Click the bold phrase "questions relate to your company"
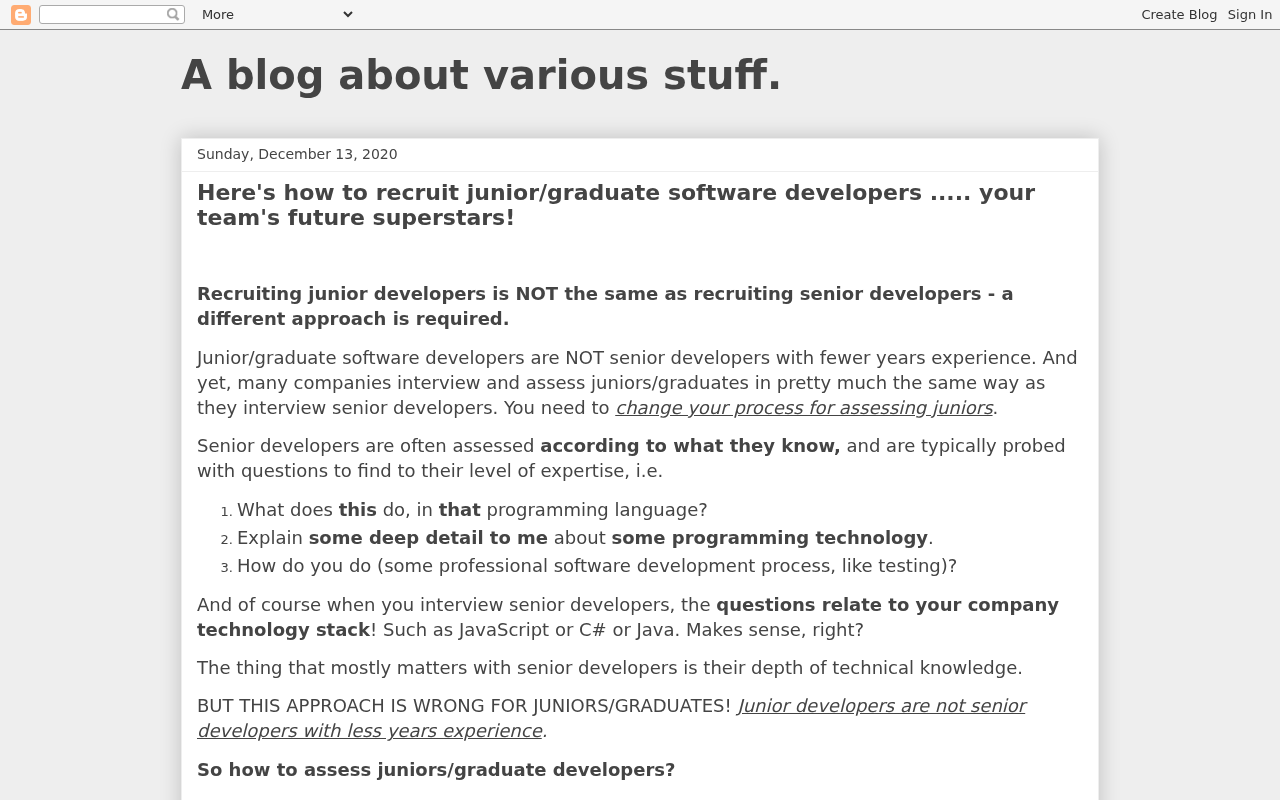 (887, 605)
